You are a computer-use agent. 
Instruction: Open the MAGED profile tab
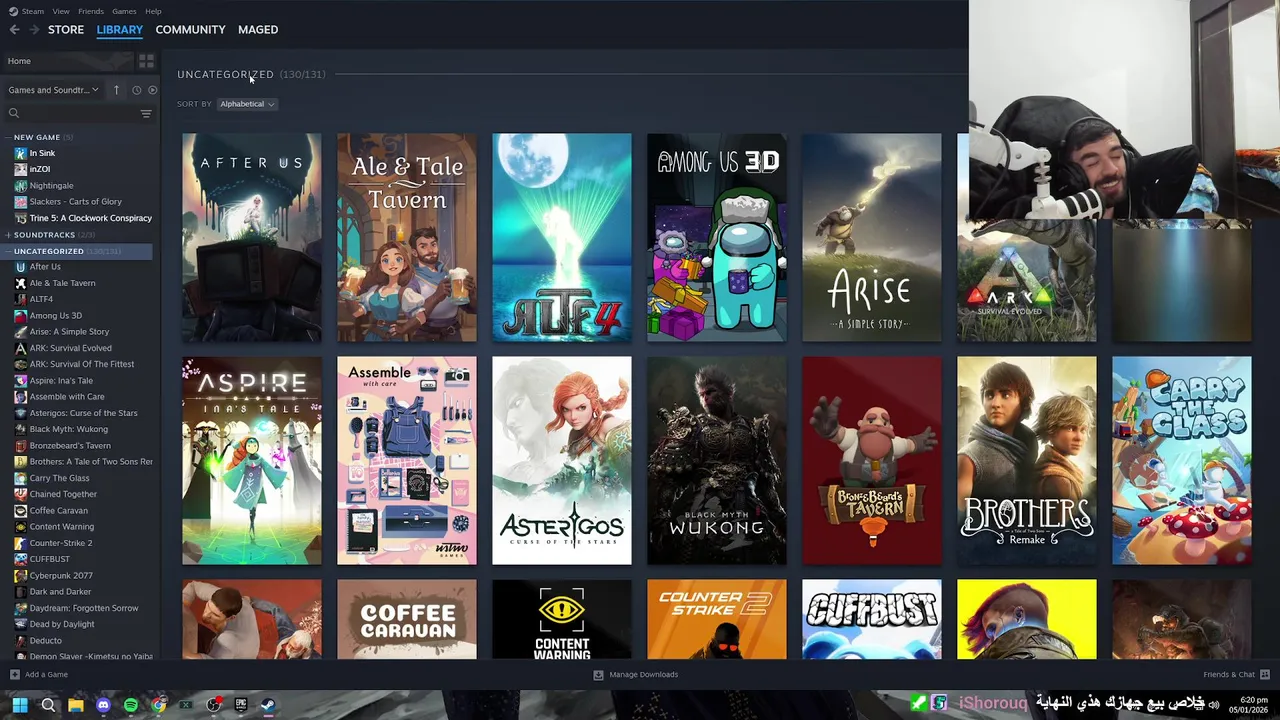pos(258,30)
